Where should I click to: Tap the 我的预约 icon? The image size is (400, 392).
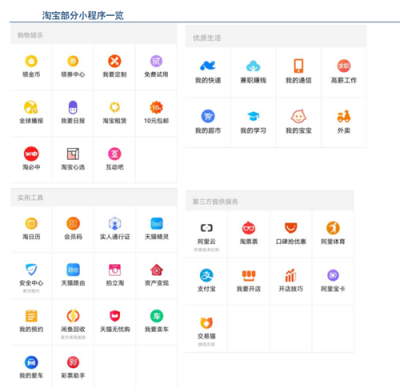click(x=31, y=316)
